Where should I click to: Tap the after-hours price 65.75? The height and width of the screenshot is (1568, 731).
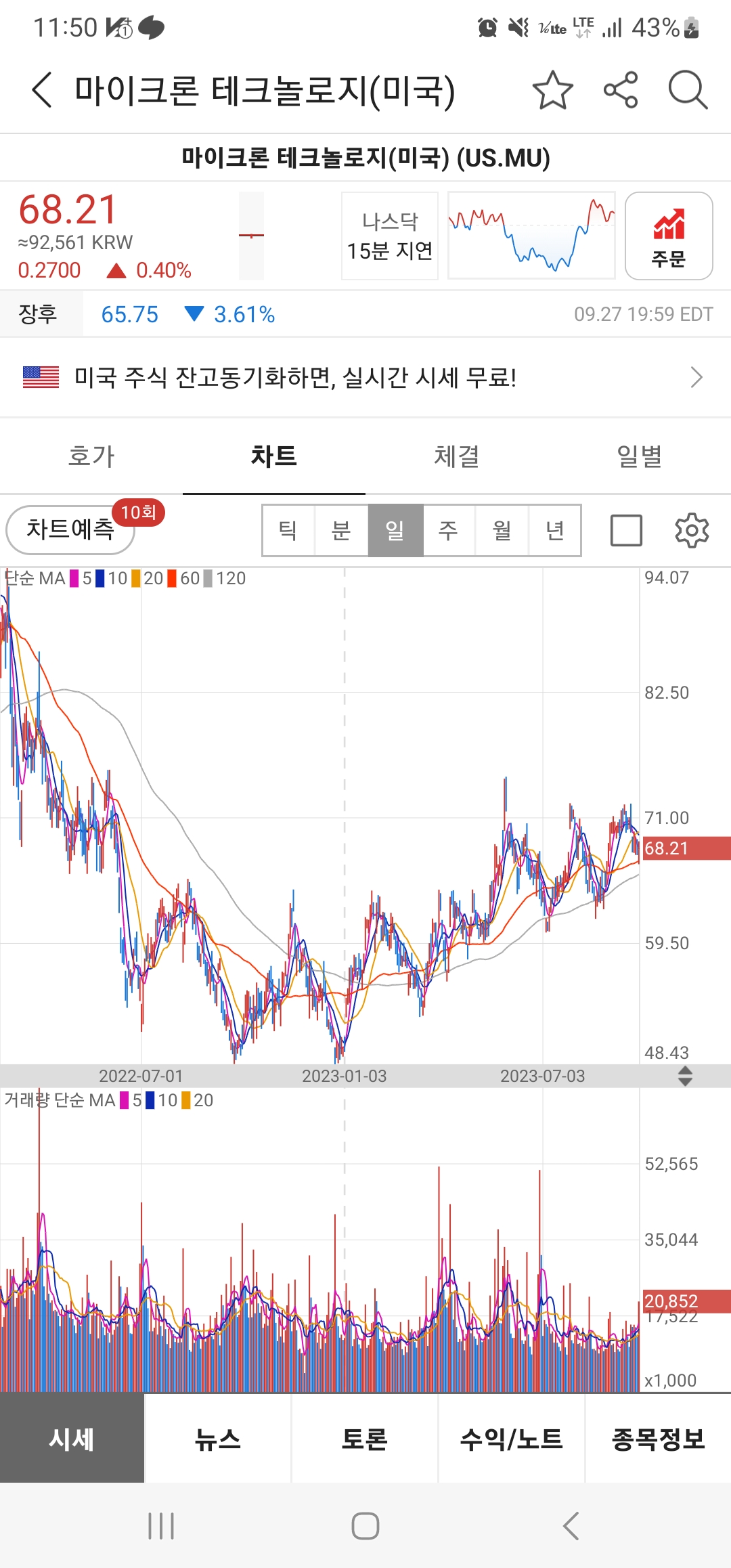(129, 314)
